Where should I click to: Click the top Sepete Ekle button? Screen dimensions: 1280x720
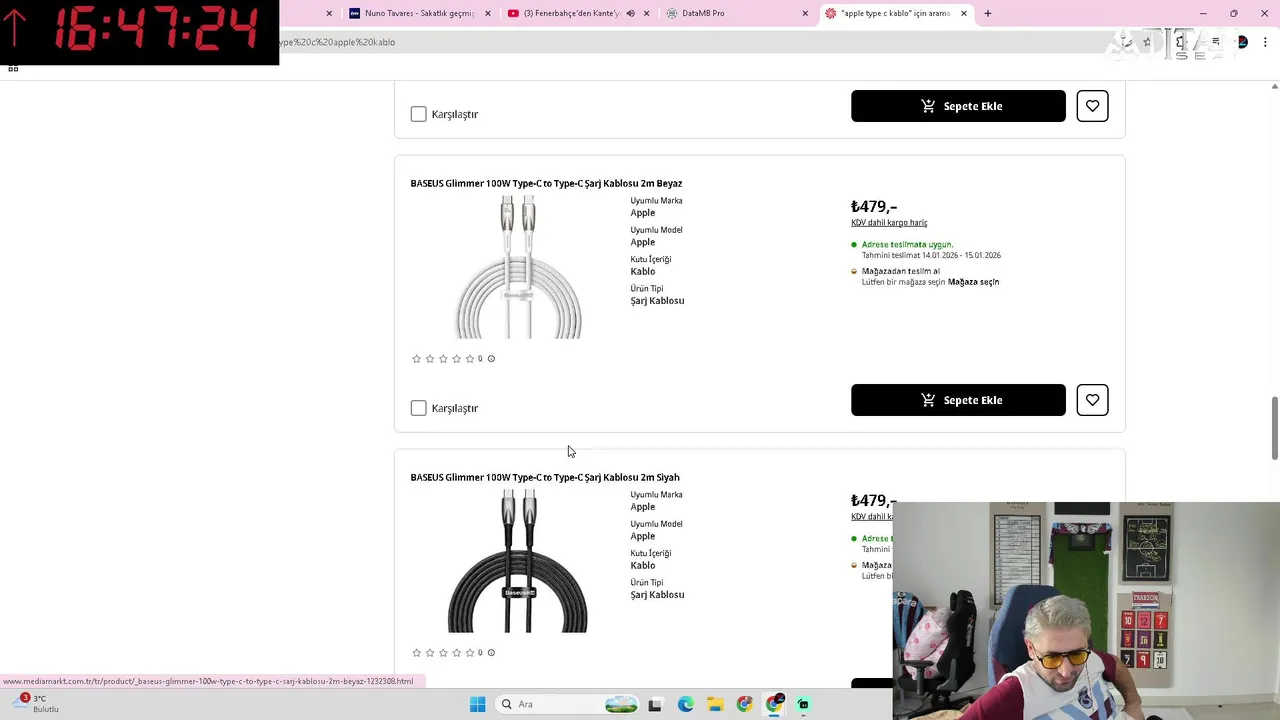958,106
